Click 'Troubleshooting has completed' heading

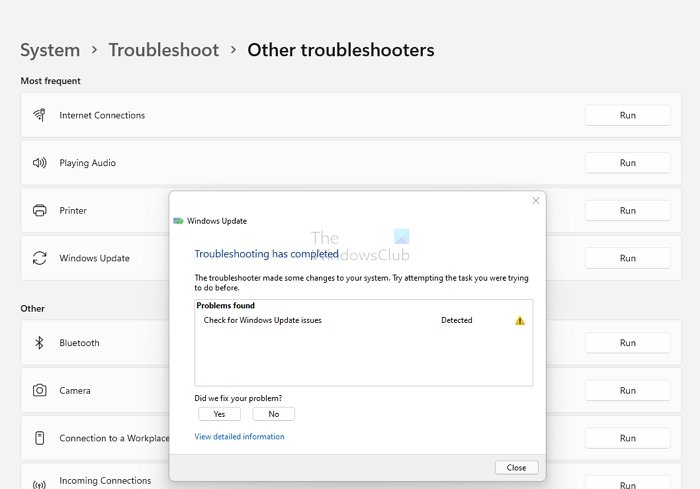click(267, 254)
